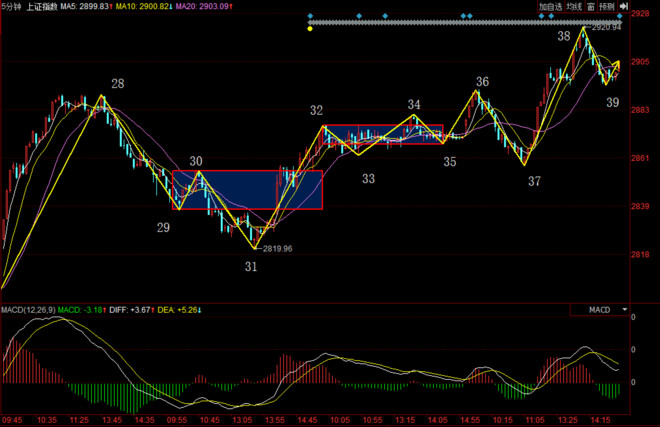Click the 09:55 time axis label
Image resolution: width=660 pixels, height=427 pixels.
click(x=177, y=420)
